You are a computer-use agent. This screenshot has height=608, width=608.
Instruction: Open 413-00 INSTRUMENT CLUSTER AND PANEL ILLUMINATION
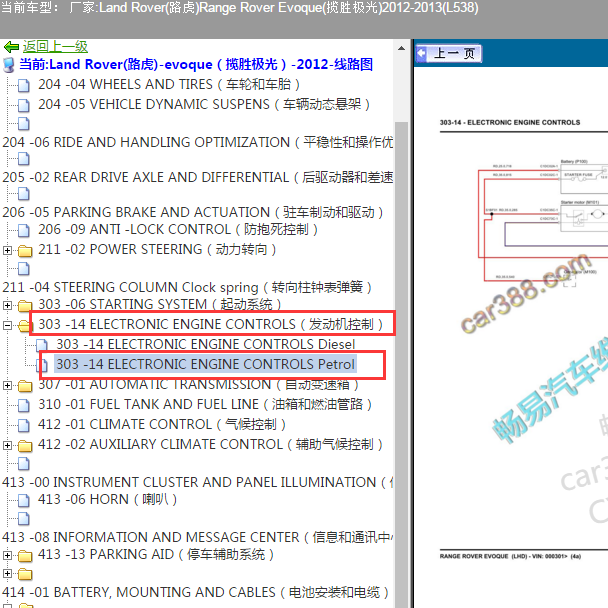click(x=197, y=482)
